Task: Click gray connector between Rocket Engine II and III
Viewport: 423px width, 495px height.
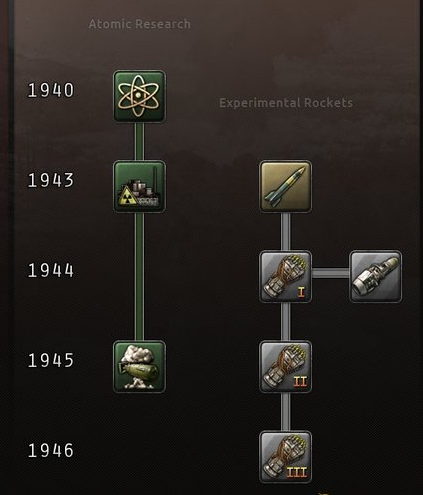Action: pyautogui.click(x=285, y=412)
